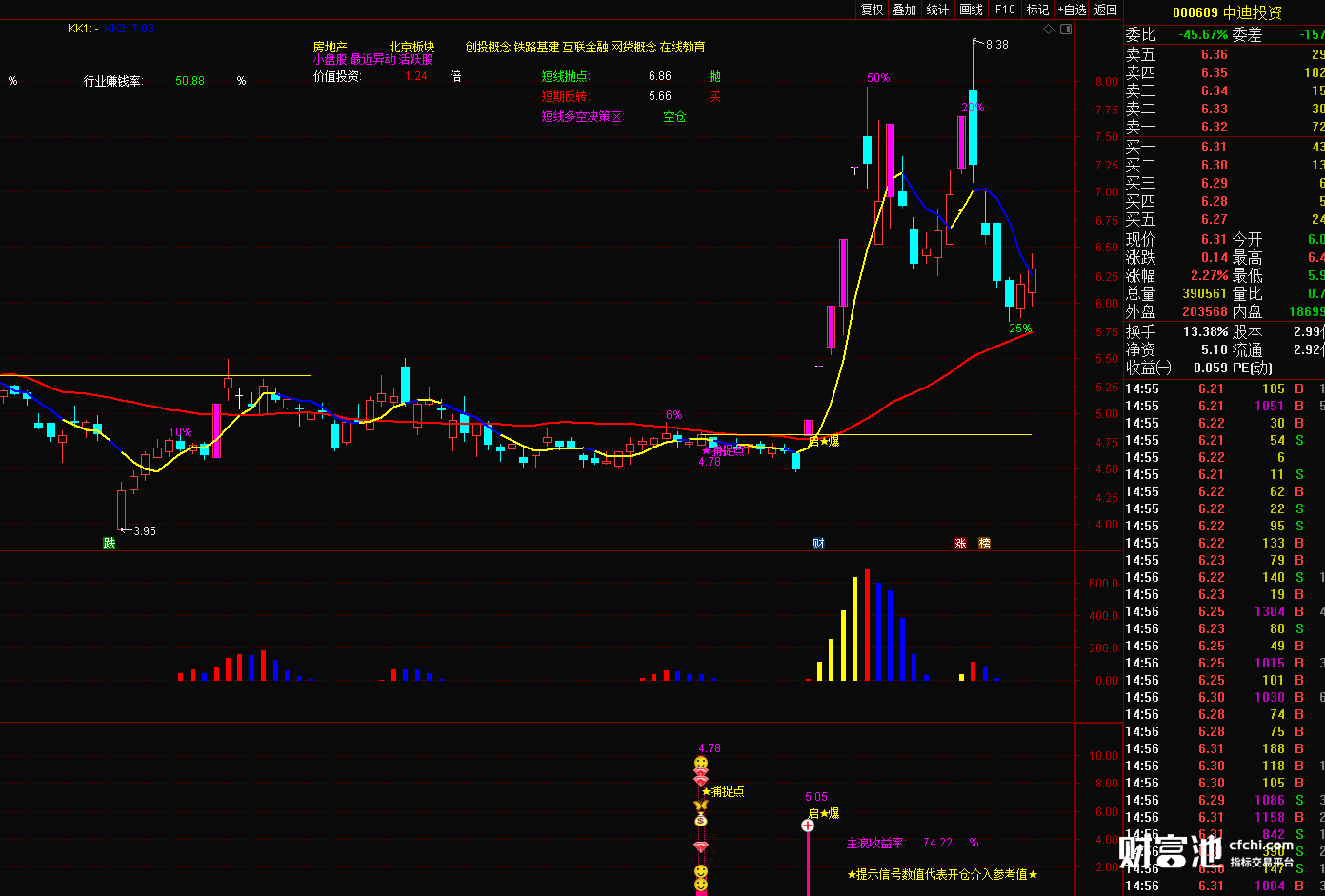This screenshot has height=896, width=1325.
Task: Click the 在线教育 concept tag
Action: point(683,47)
